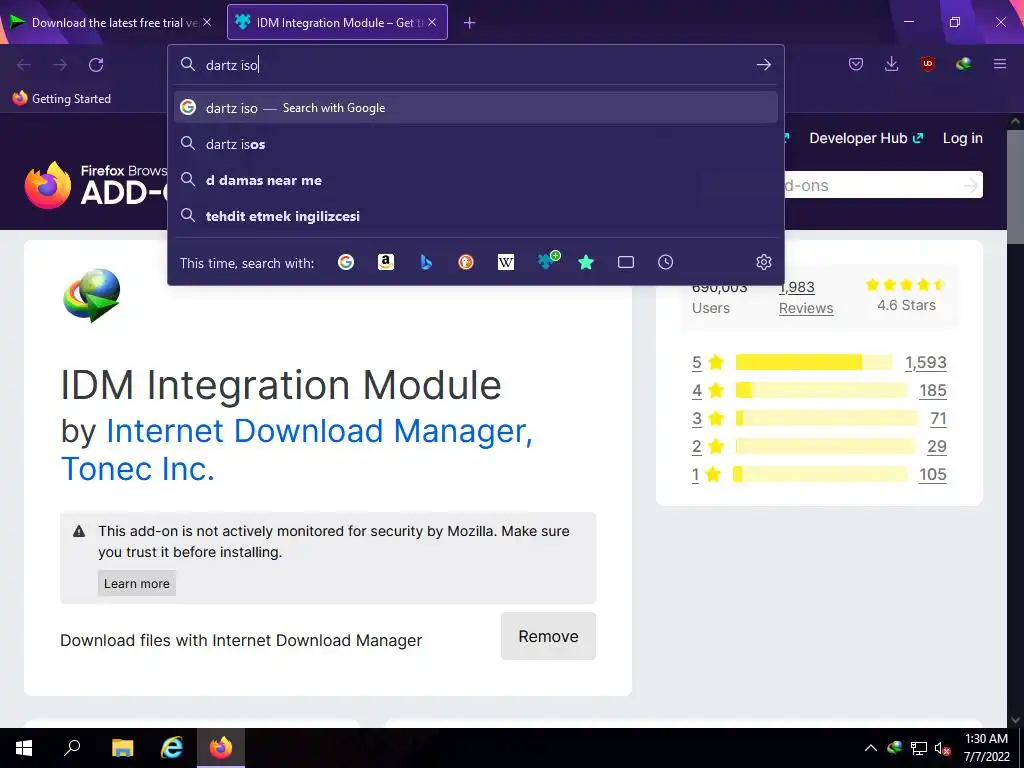Image resolution: width=1024 pixels, height=768 pixels.
Task: Click the Learn more button
Action: (x=136, y=583)
